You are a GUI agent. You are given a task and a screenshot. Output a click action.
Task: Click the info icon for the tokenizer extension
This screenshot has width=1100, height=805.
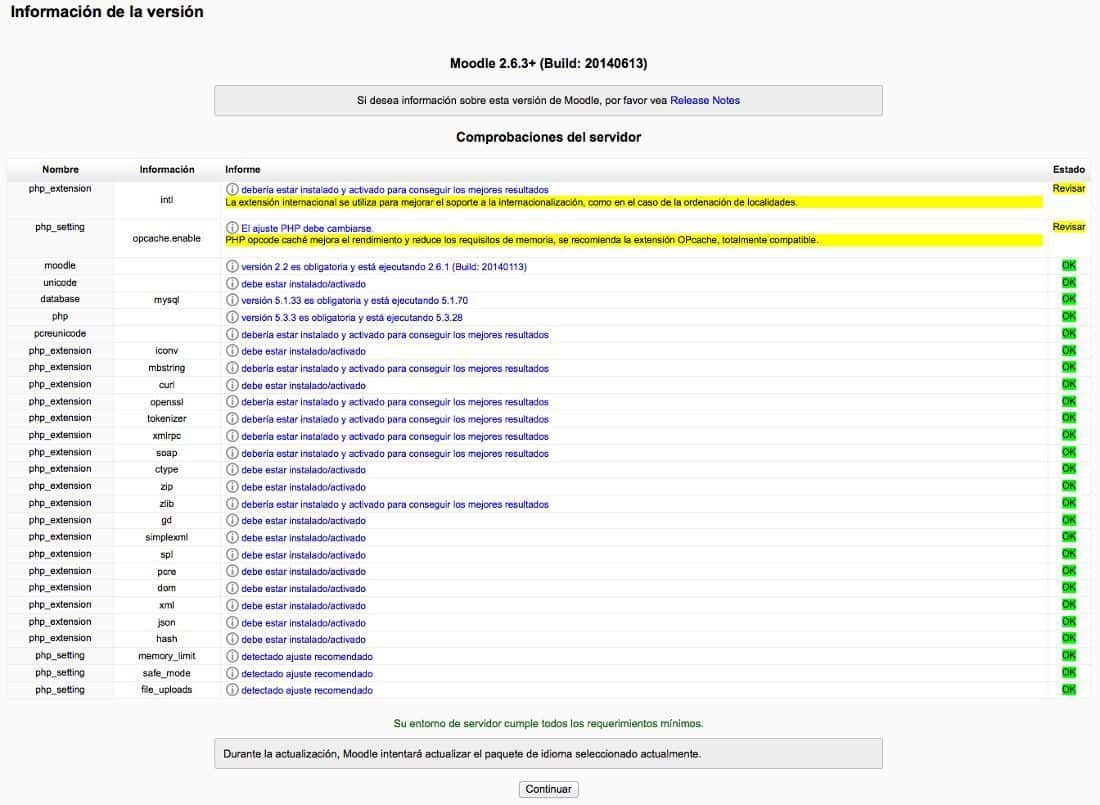[232, 419]
